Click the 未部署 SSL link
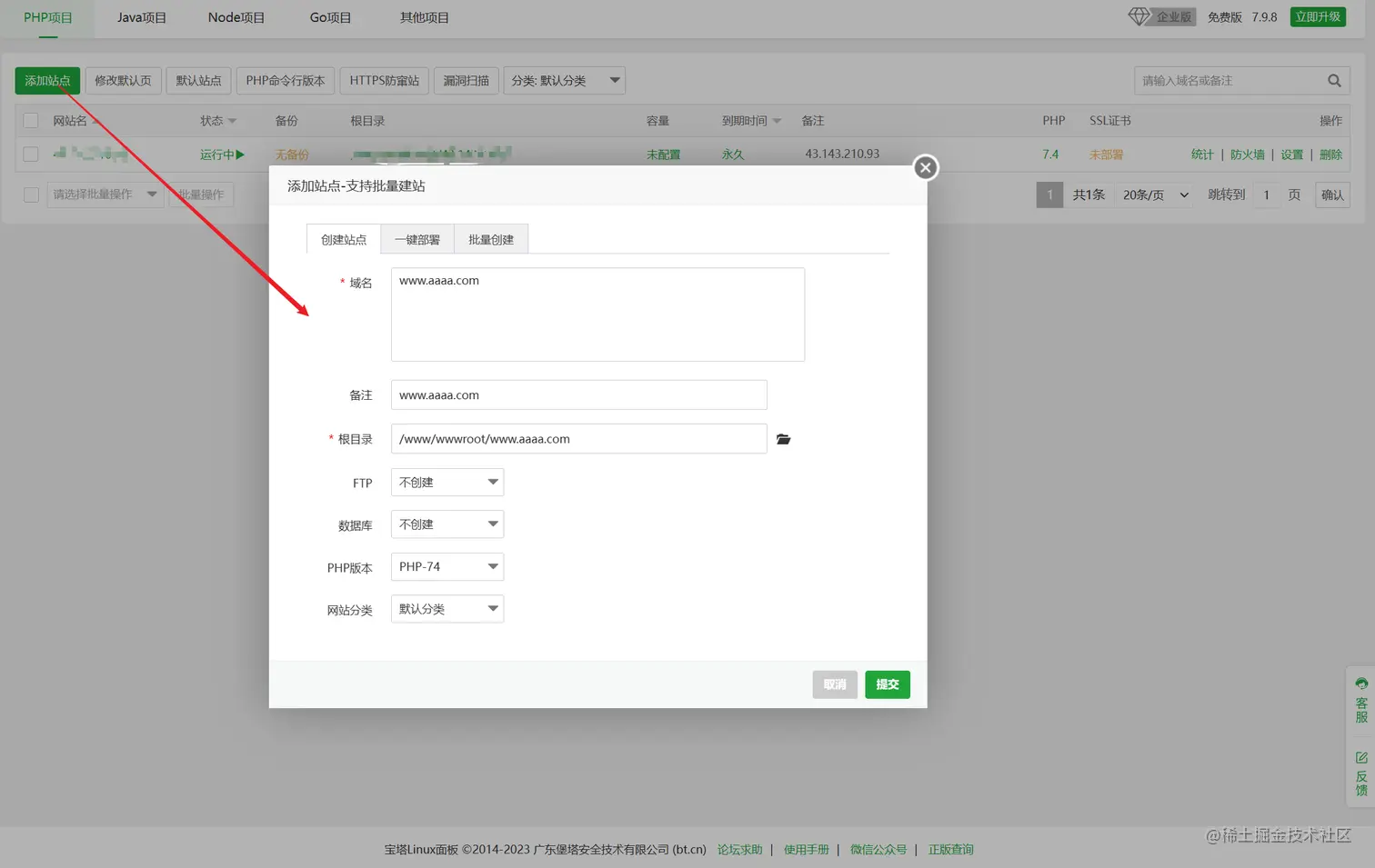 point(1106,155)
